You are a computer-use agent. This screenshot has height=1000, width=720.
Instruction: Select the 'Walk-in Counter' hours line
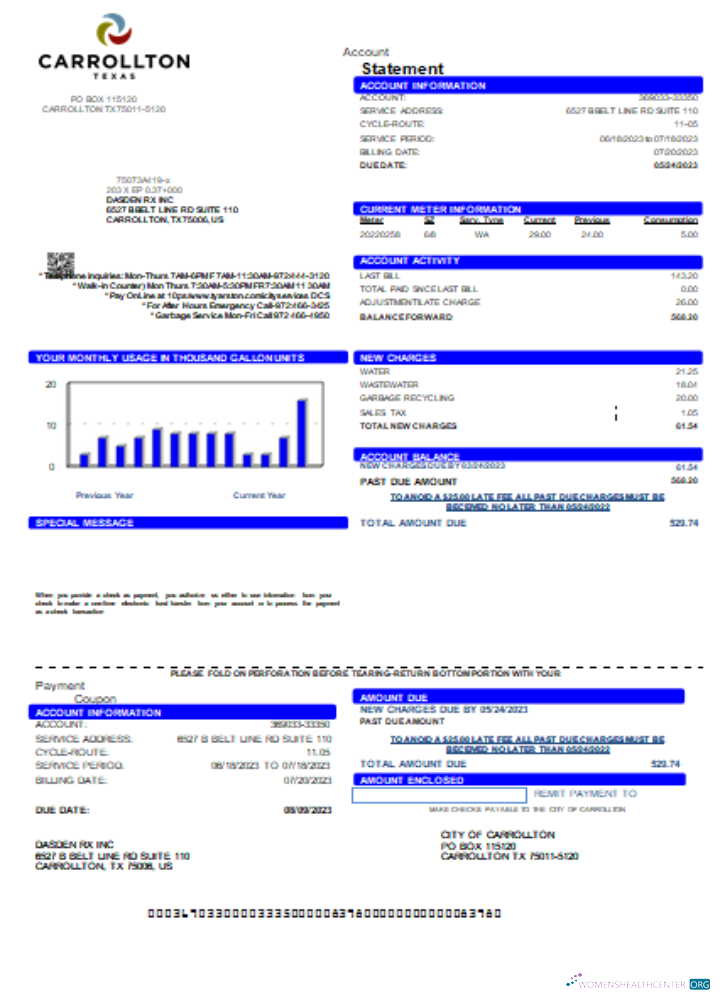pos(201,286)
